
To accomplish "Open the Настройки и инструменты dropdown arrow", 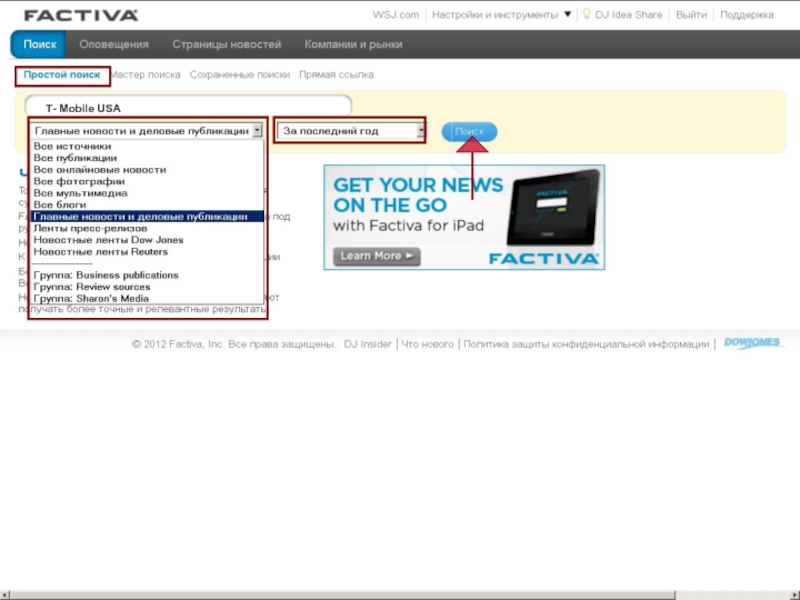I will [567, 14].
